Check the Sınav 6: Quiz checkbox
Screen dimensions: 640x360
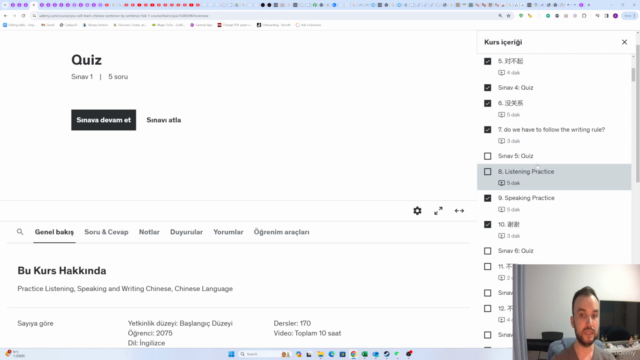click(x=487, y=251)
